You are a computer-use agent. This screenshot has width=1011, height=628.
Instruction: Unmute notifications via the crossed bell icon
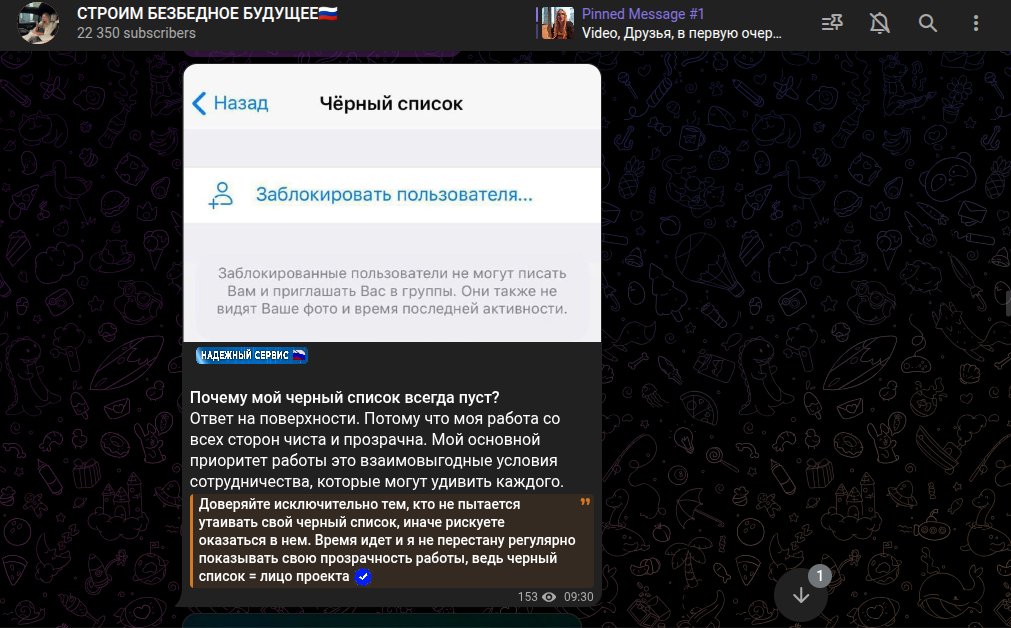click(879, 22)
